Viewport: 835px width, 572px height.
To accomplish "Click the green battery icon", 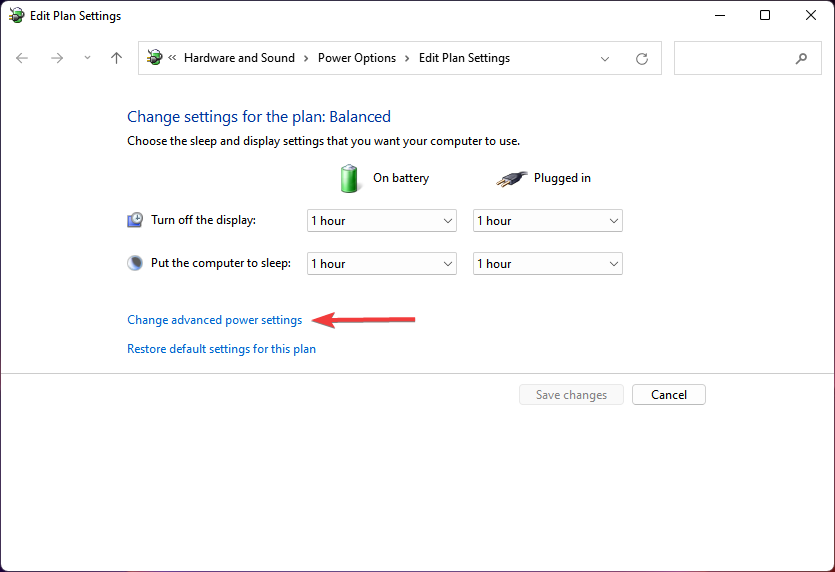I will click(x=349, y=178).
